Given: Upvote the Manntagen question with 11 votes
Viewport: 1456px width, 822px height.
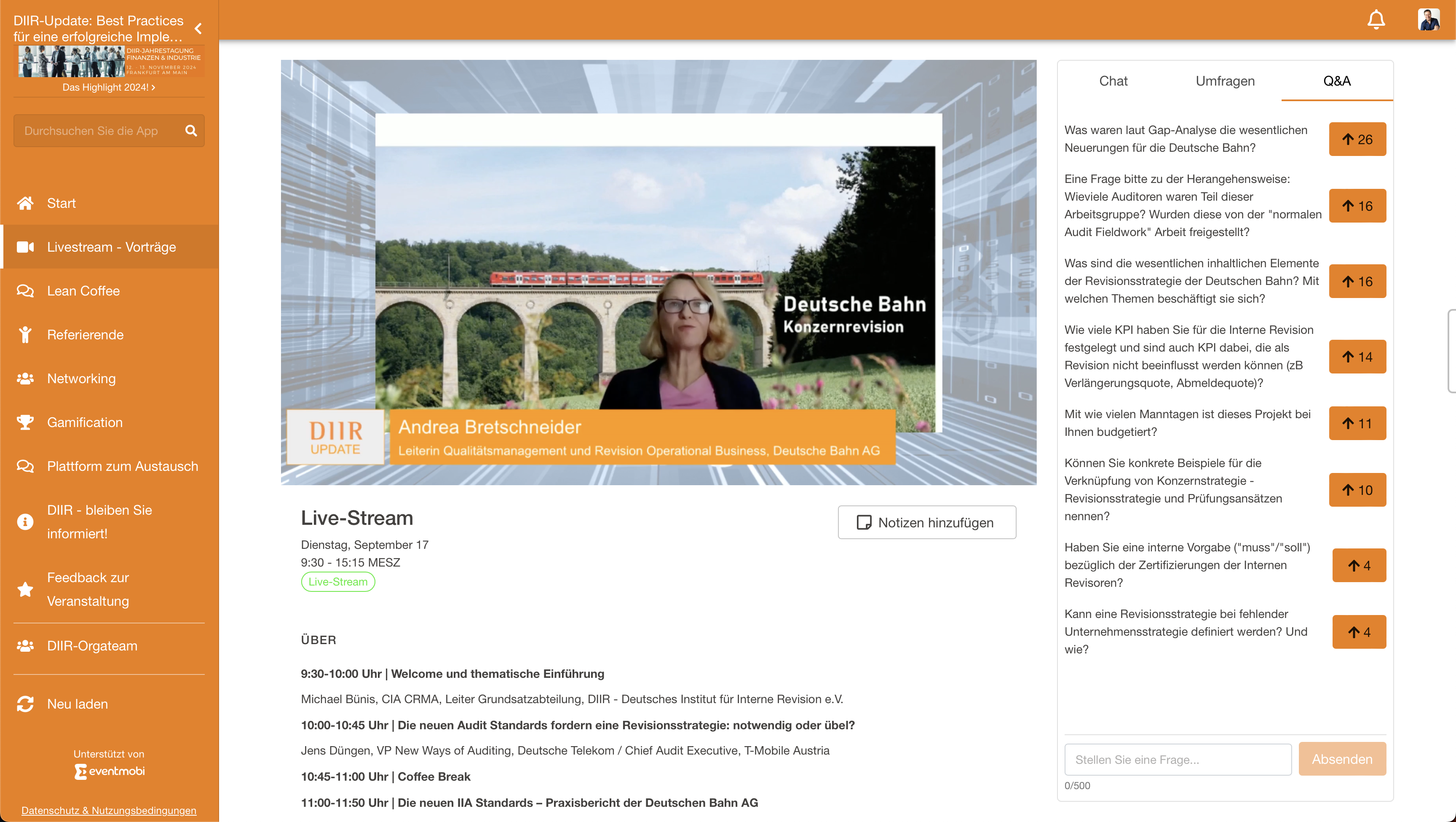Looking at the screenshot, I should (x=1357, y=423).
